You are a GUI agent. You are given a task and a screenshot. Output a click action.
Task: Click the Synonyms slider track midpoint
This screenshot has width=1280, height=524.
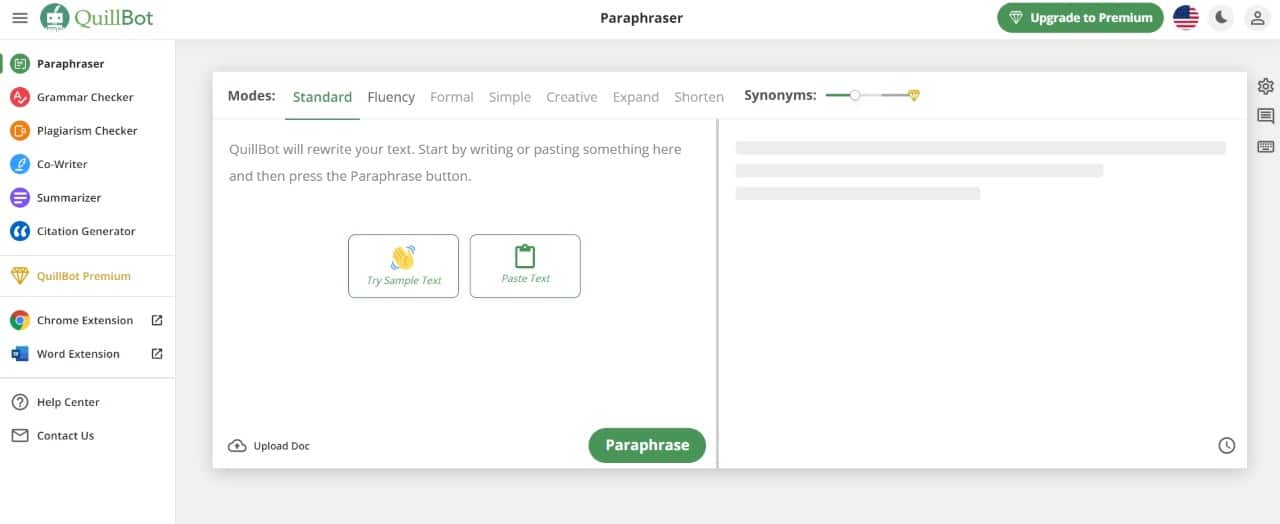pyautogui.click(x=870, y=96)
